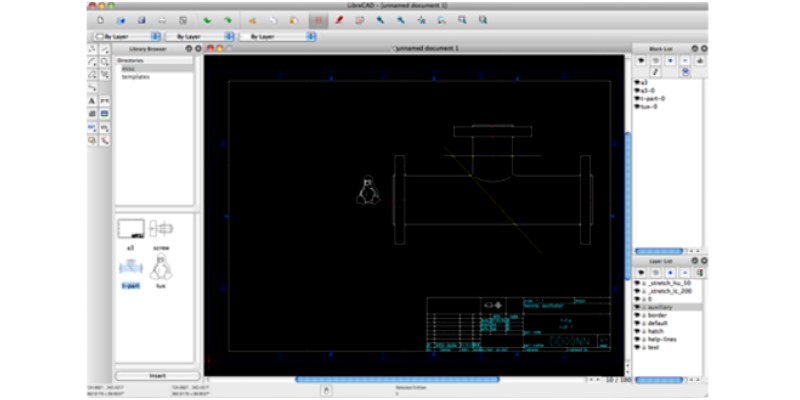Screen dimensions: 800x400
Task: Click the Print icon in toolbar
Action: pyautogui.click(x=162, y=20)
